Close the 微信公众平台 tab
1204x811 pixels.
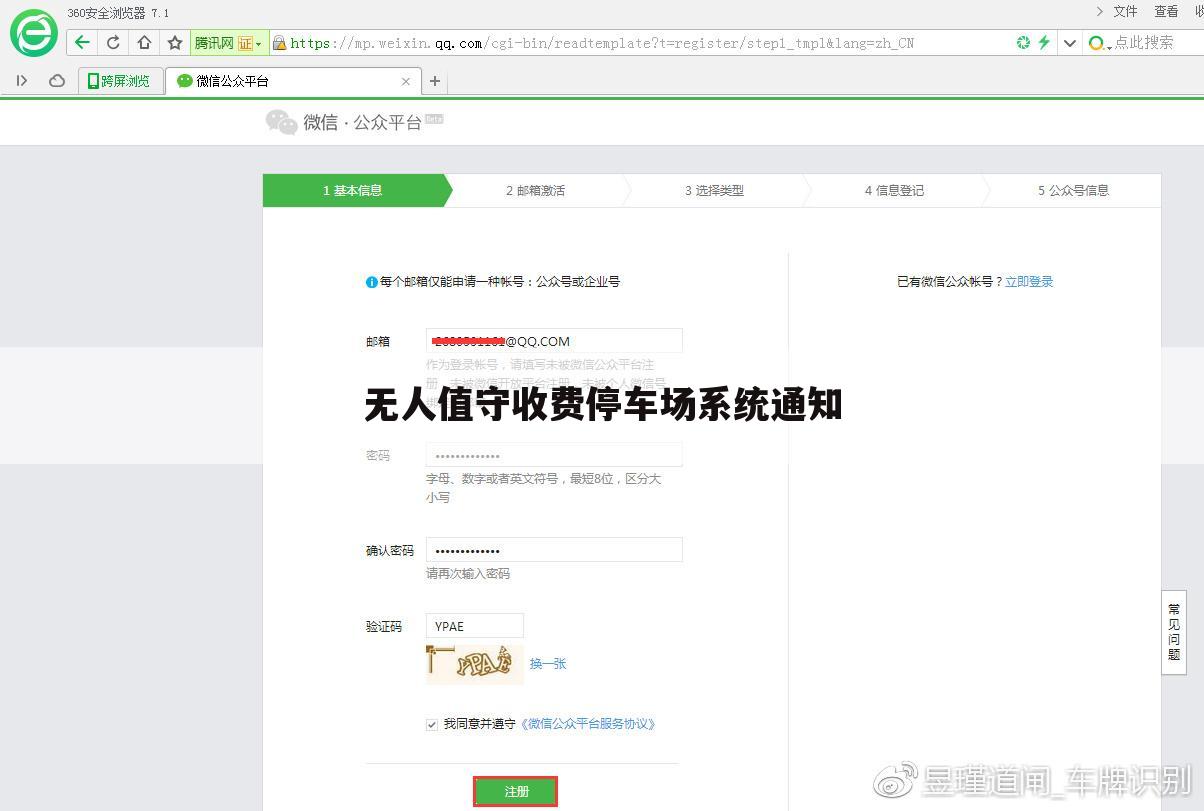coord(405,81)
